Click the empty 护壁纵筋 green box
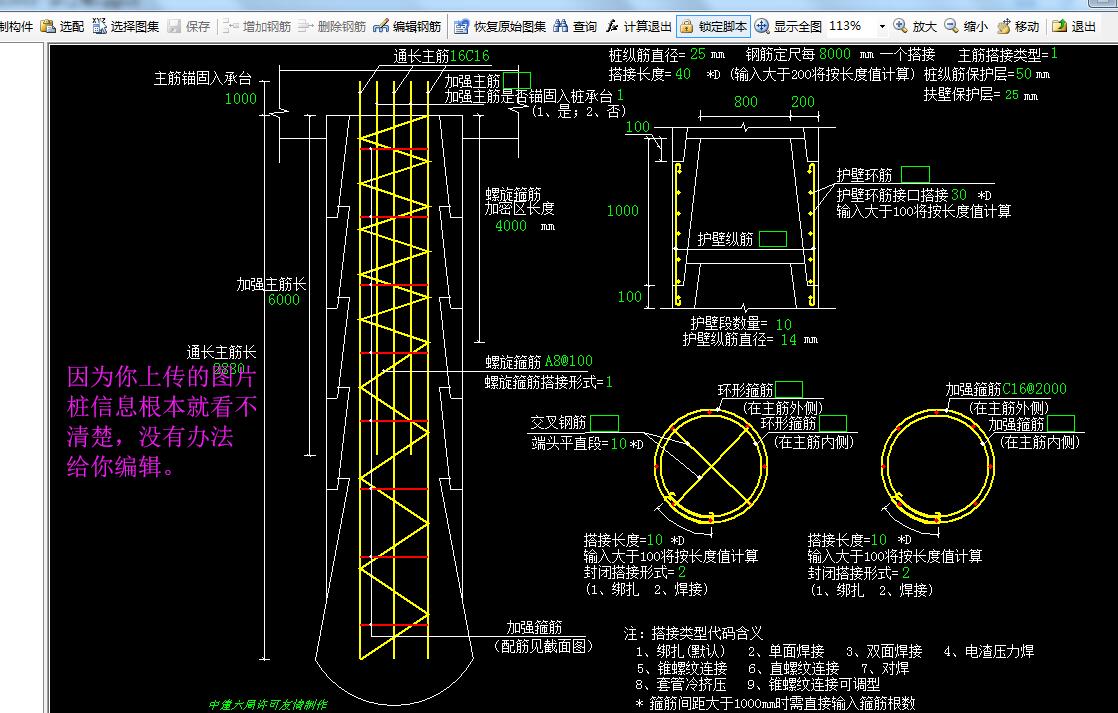 (x=773, y=239)
